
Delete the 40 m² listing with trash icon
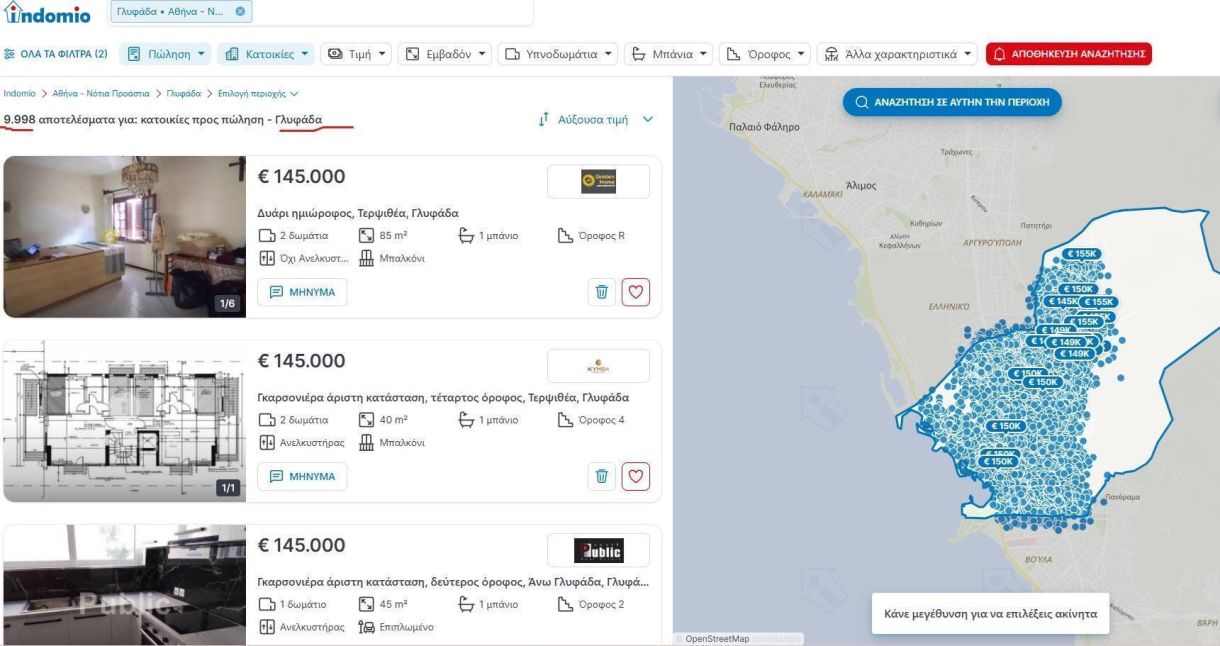click(x=601, y=477)
